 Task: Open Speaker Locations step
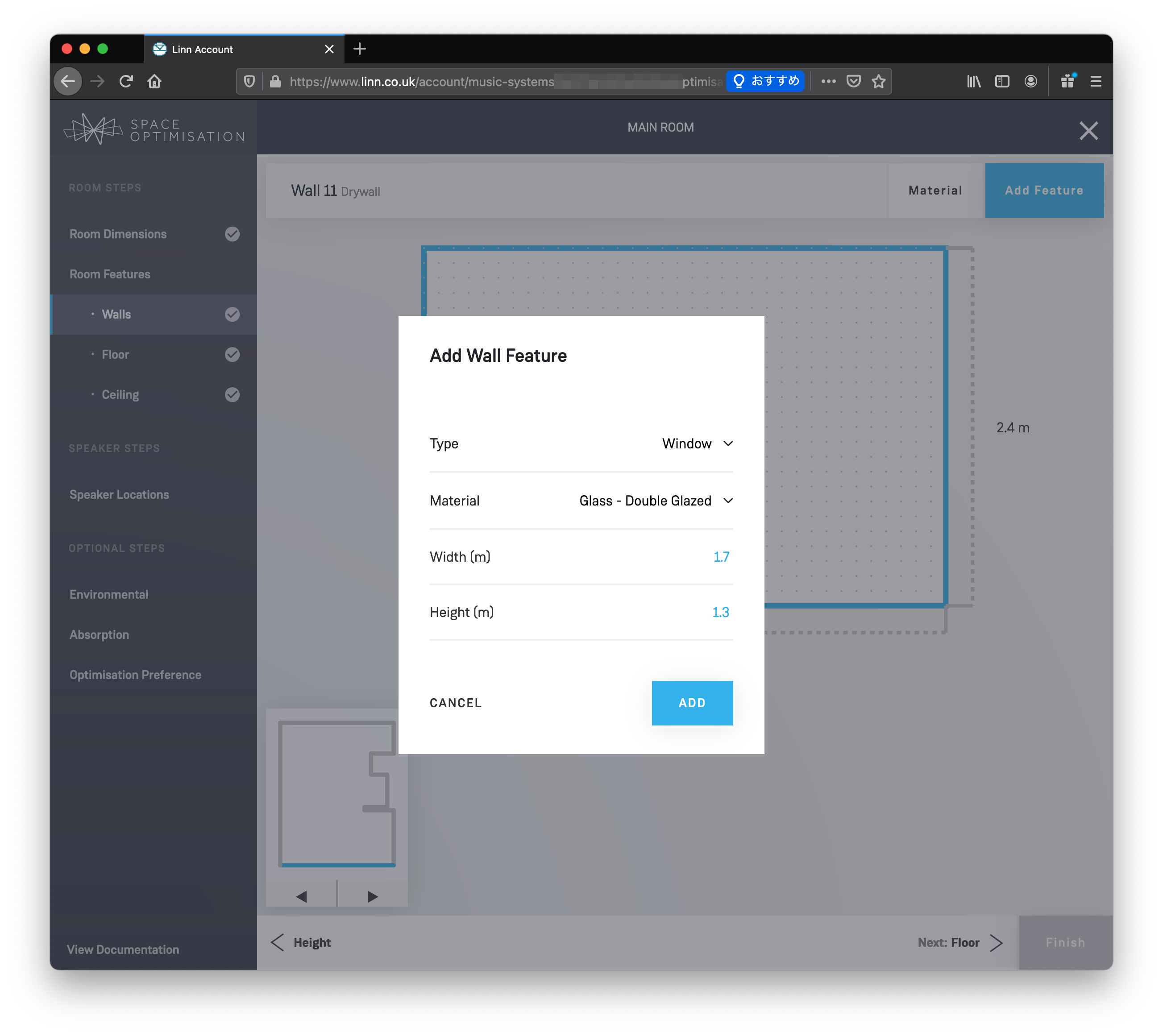tap(119, 495)
